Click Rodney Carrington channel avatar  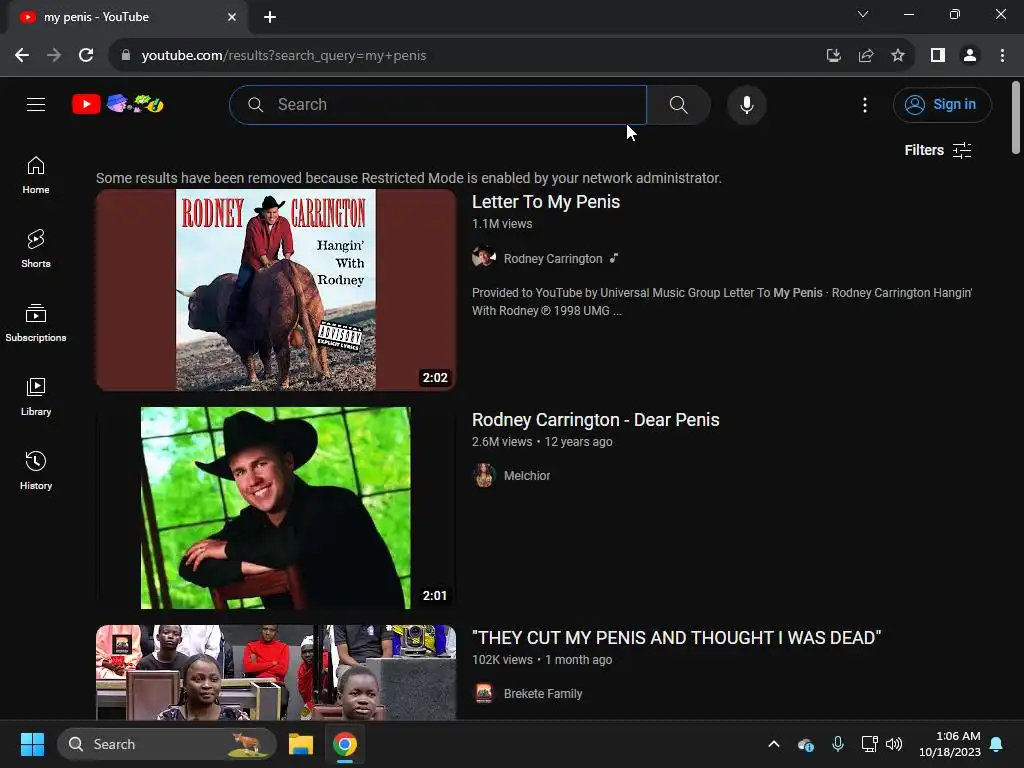484,257
